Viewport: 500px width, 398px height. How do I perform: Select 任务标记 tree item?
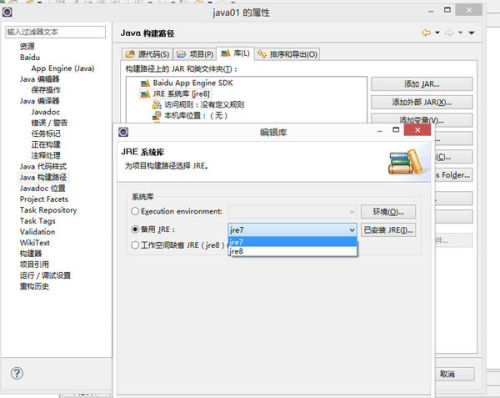pos(46,134)
